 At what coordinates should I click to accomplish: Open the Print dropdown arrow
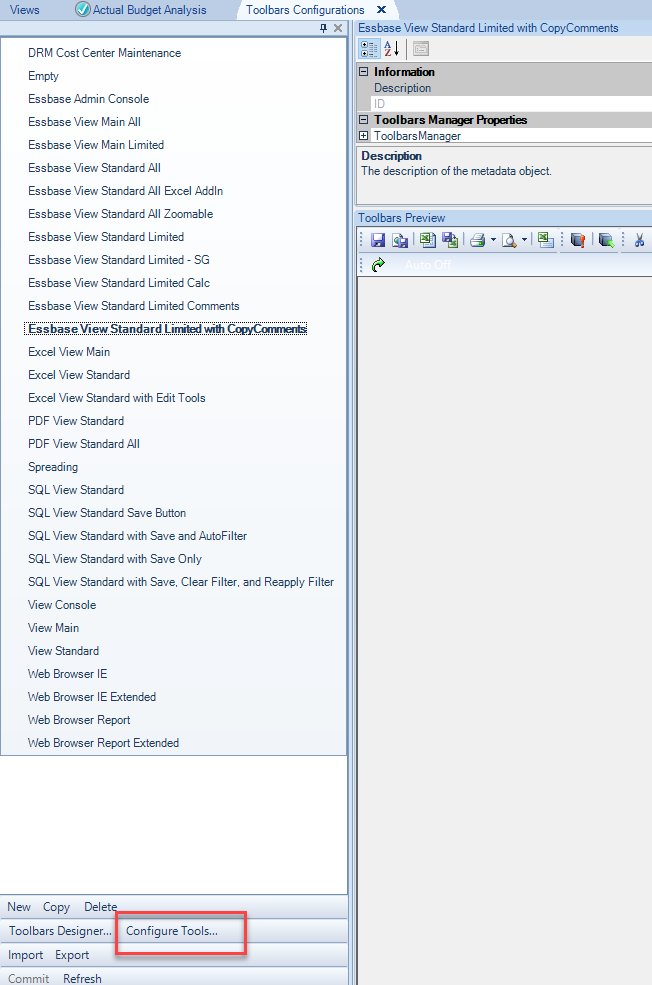493,240
